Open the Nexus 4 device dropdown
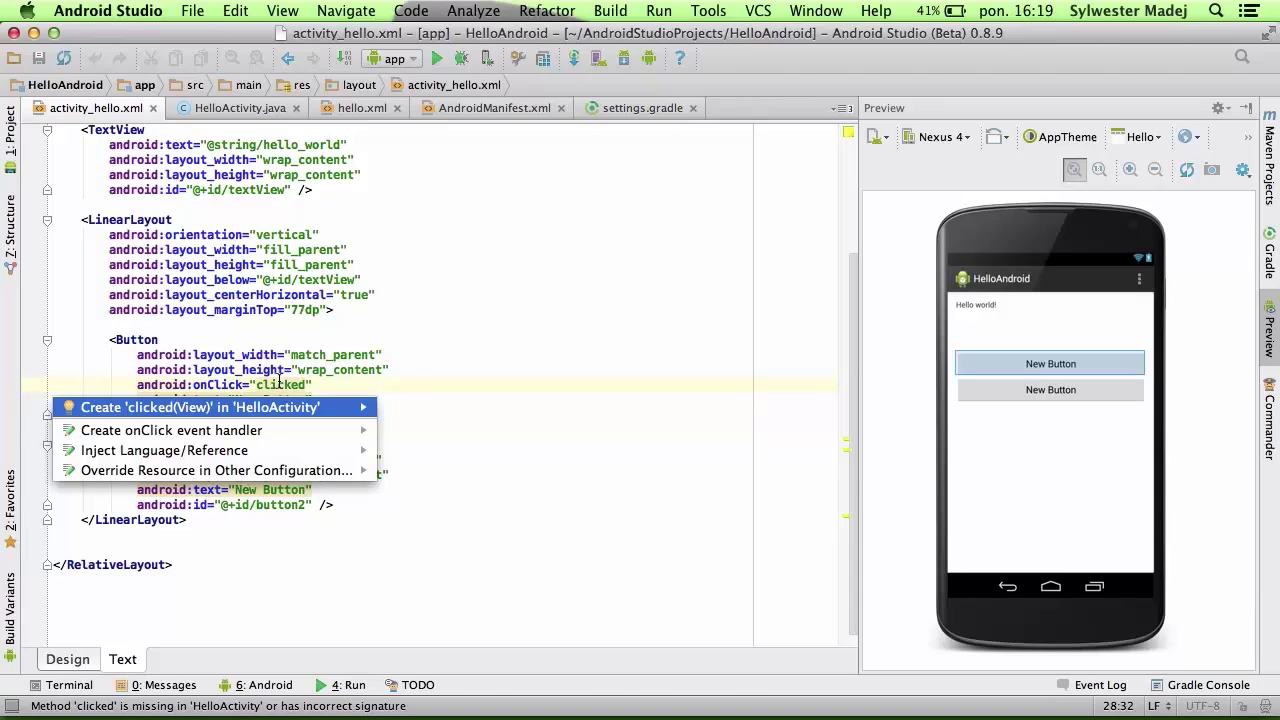The height and width of the screenshot is (720, 1280). tap(936, 137)
